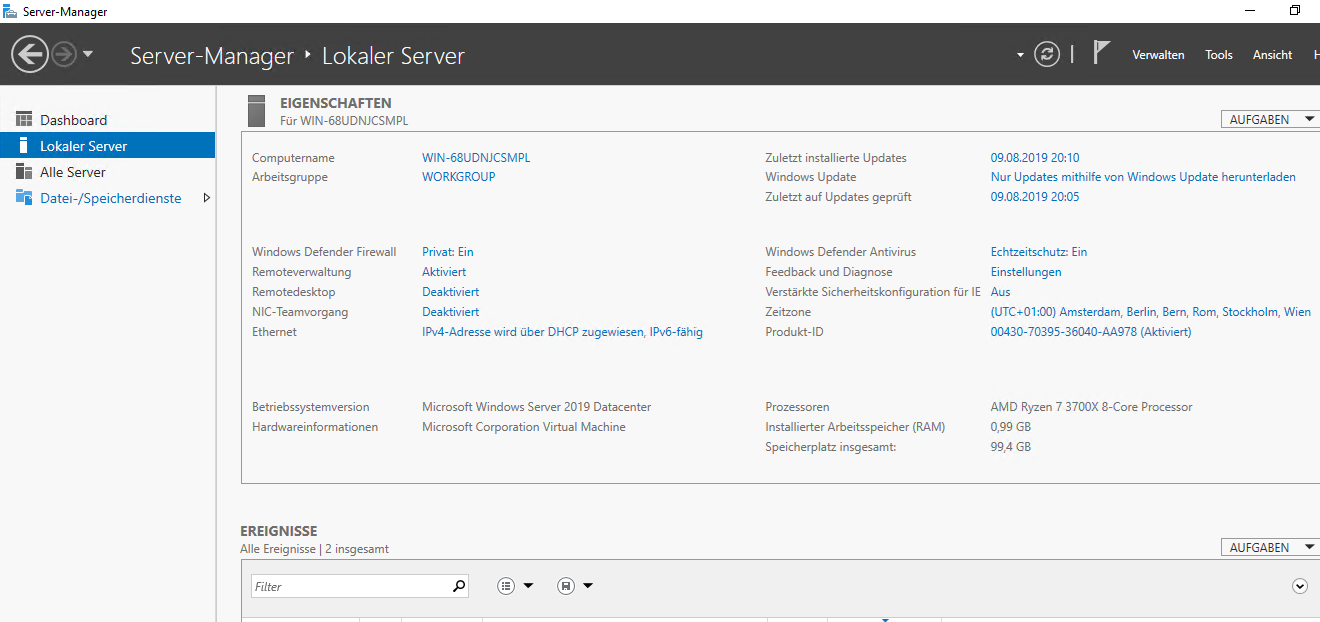This screenshot has width=1320, height=622.
Task: Expand Datei-/Speicherdienste submenu arrow
Action: [x=207, y=198]
